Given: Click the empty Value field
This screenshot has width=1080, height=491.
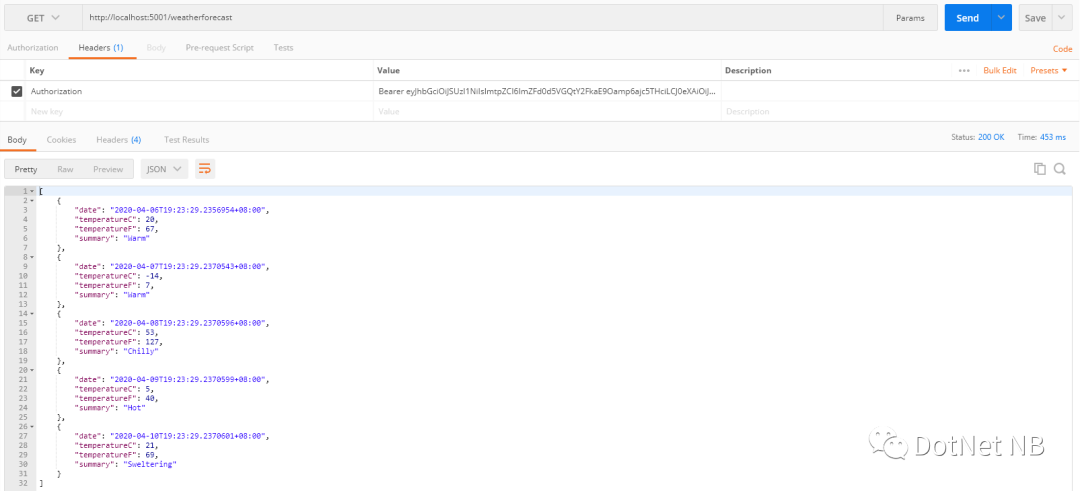Looking at the screenshot, I should coord(548,111).
